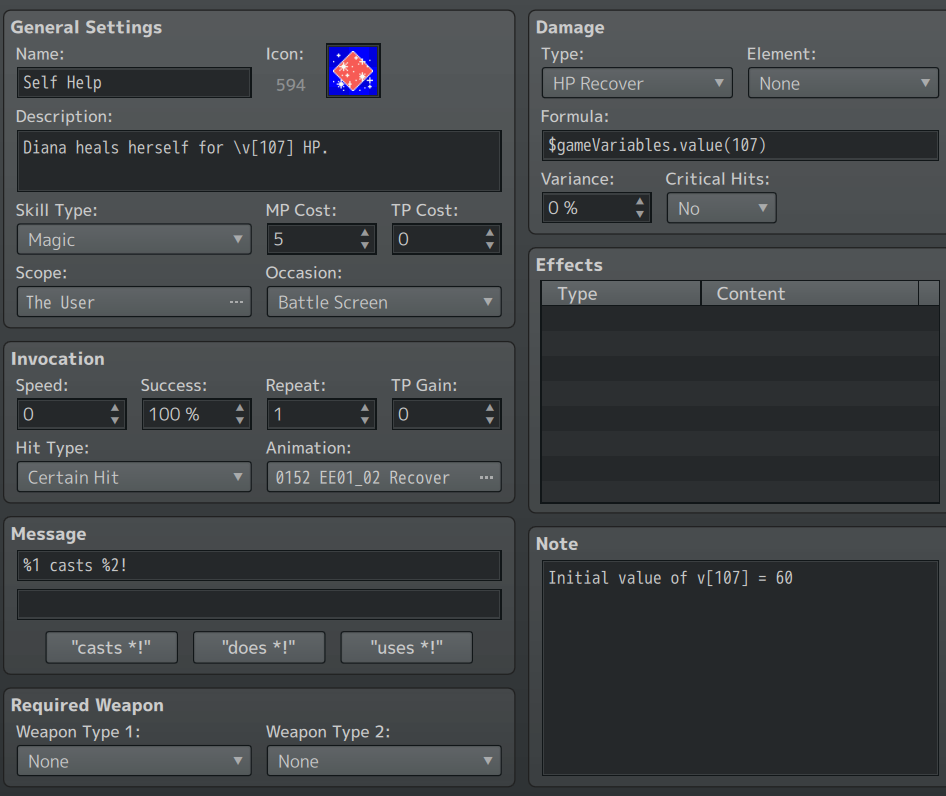Screen dimensions: 946x796
Task: Increase the Repeat count
Action: [x=364, y=408]
